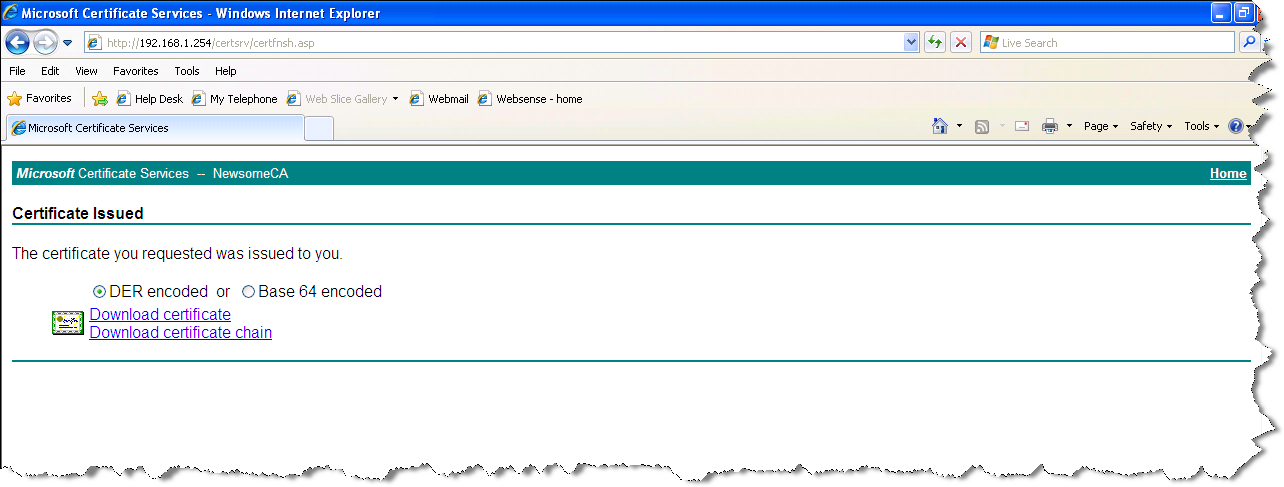Viewport: 1284px width, 487px height.
Task: Open the Help menu
Action: tap(226, 71)
